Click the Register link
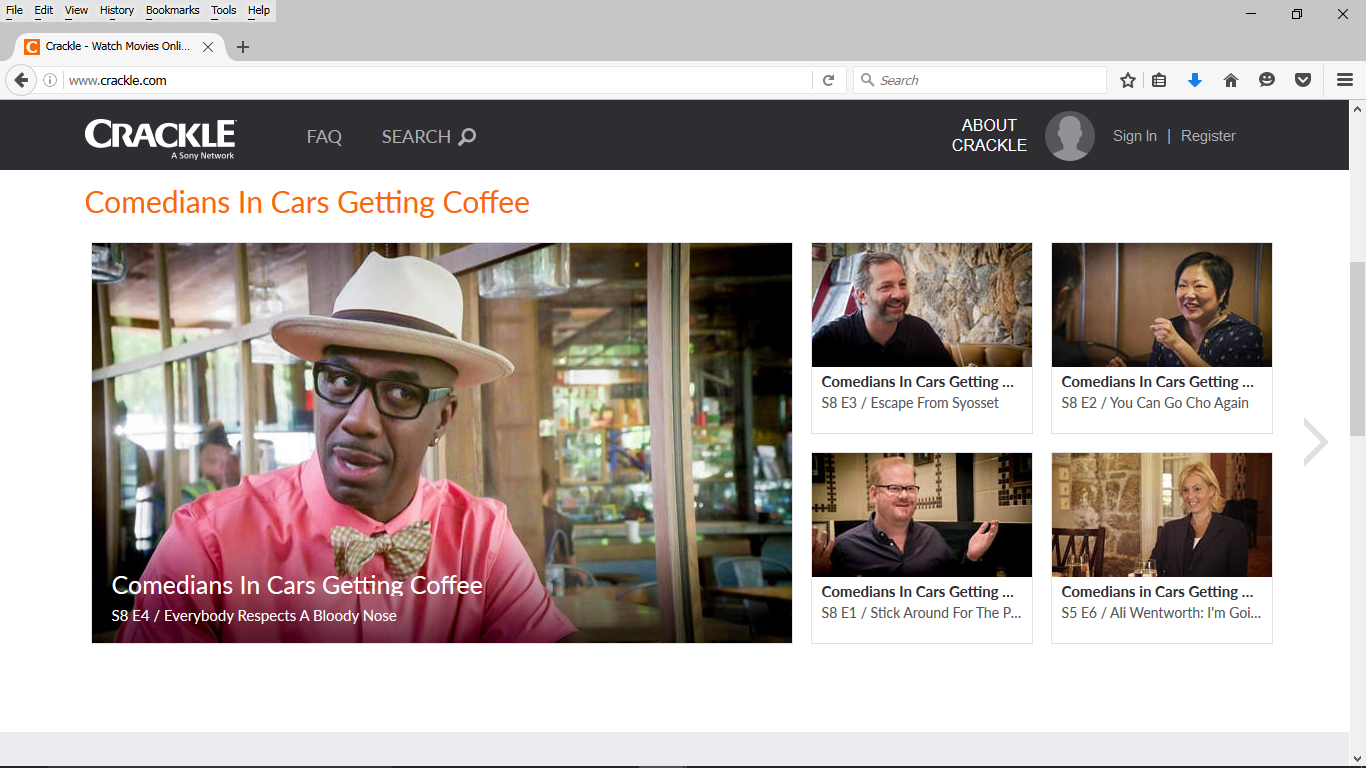 coord(1208,136)
